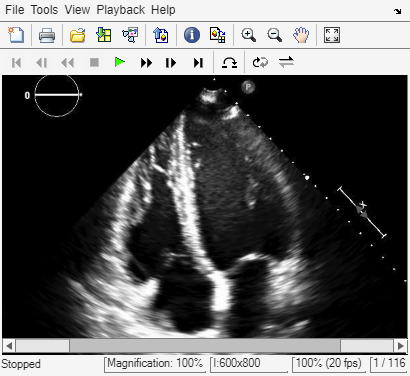This screenshot has height=376, width=410.
Task: Toggle repeat playback mode
Action: 260,62
